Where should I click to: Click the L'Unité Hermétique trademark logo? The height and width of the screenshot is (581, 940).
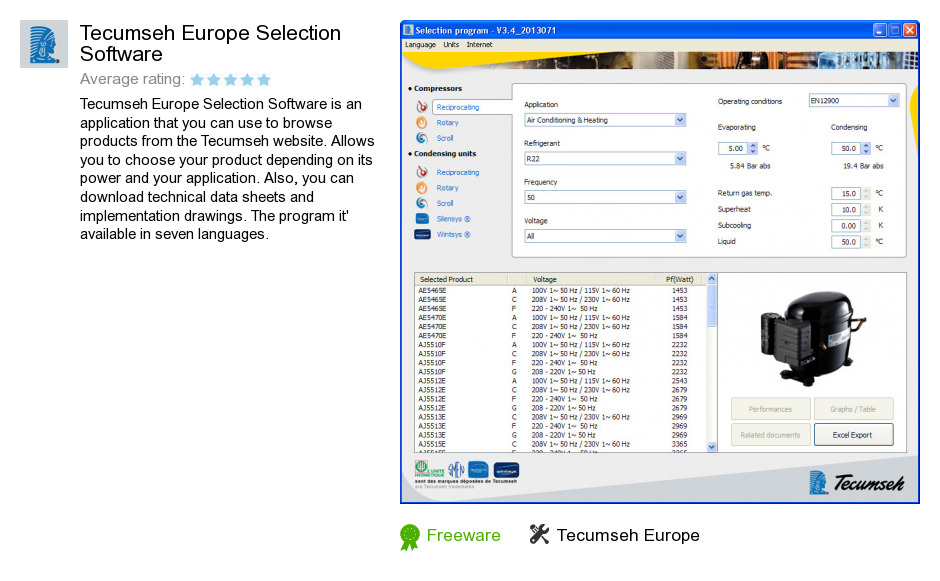coord(429,469)
